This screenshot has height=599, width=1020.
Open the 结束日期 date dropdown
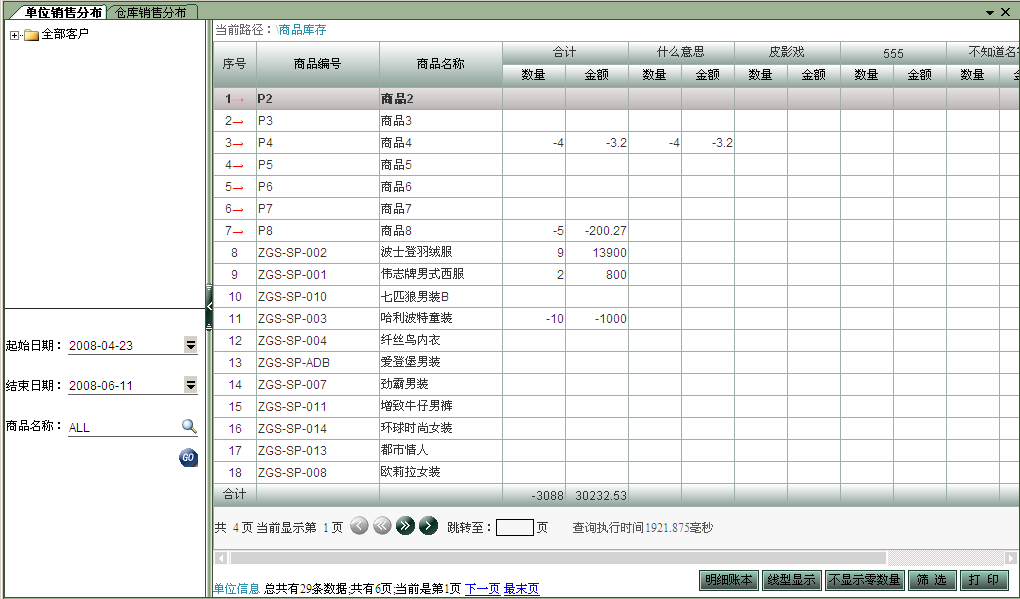coord(190,385)
